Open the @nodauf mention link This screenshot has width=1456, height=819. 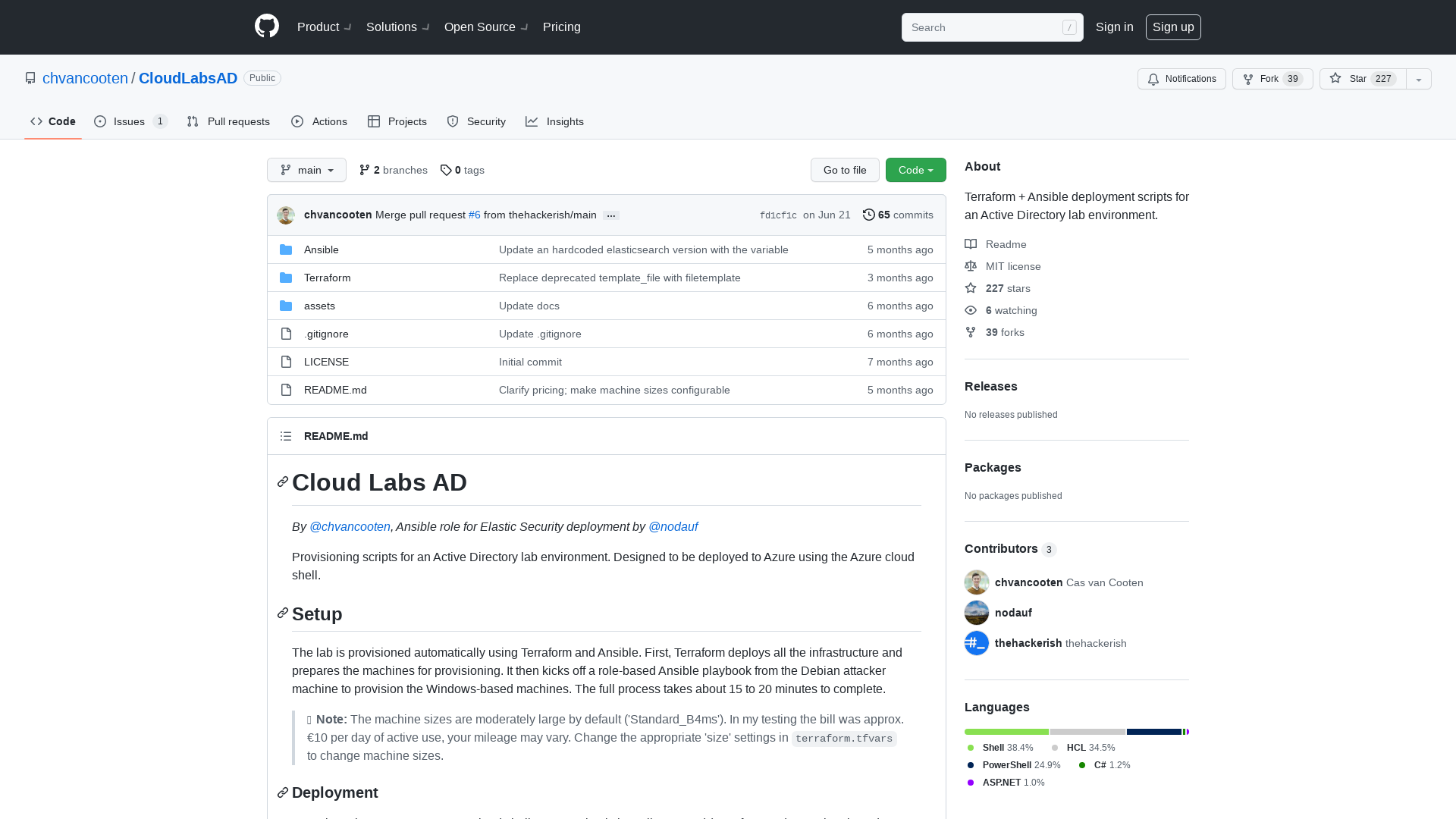click(x=673, y=527)
